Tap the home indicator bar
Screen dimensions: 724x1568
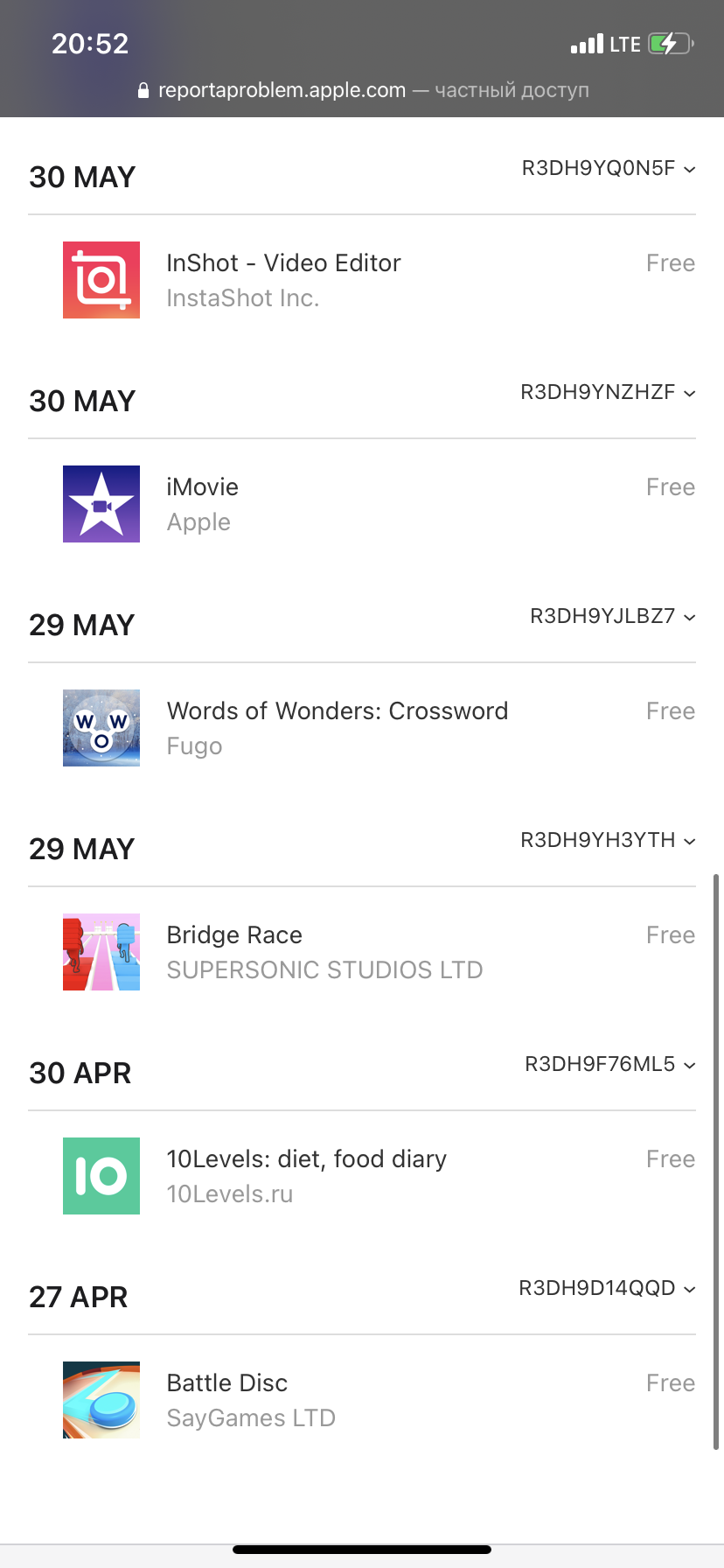point(362,1550)
